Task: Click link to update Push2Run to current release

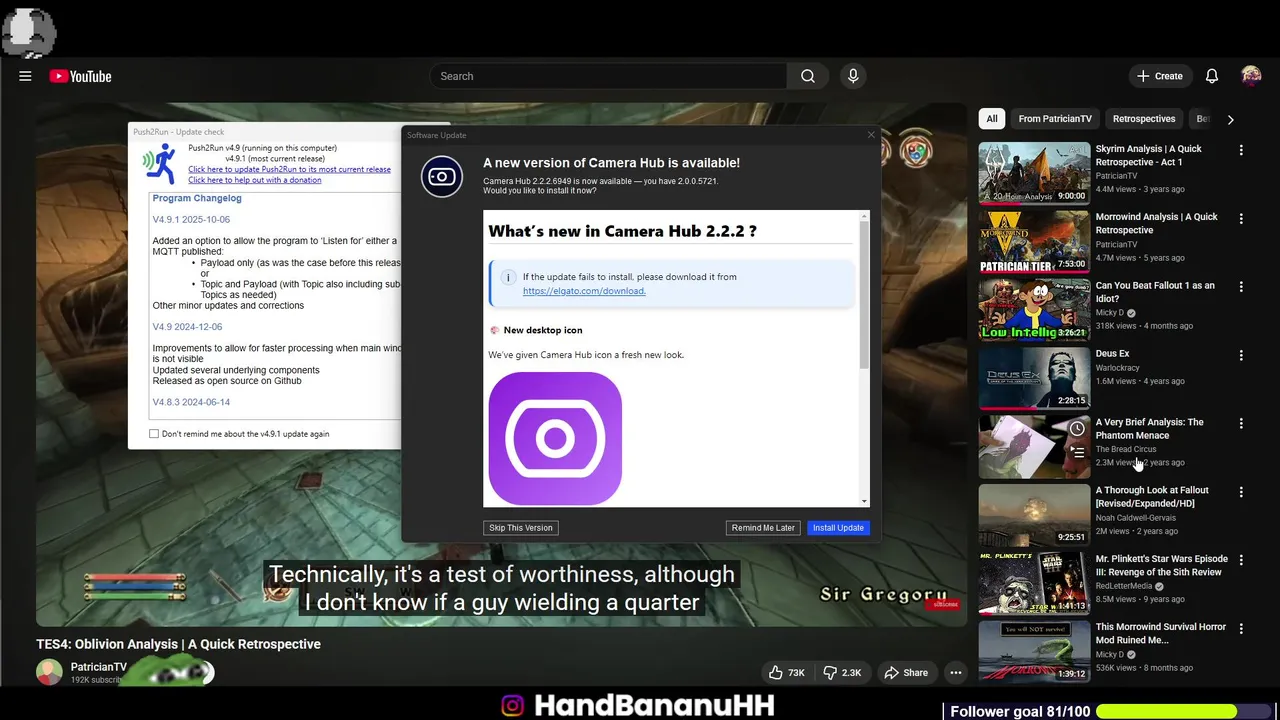Action: click(x=289, y=169)
